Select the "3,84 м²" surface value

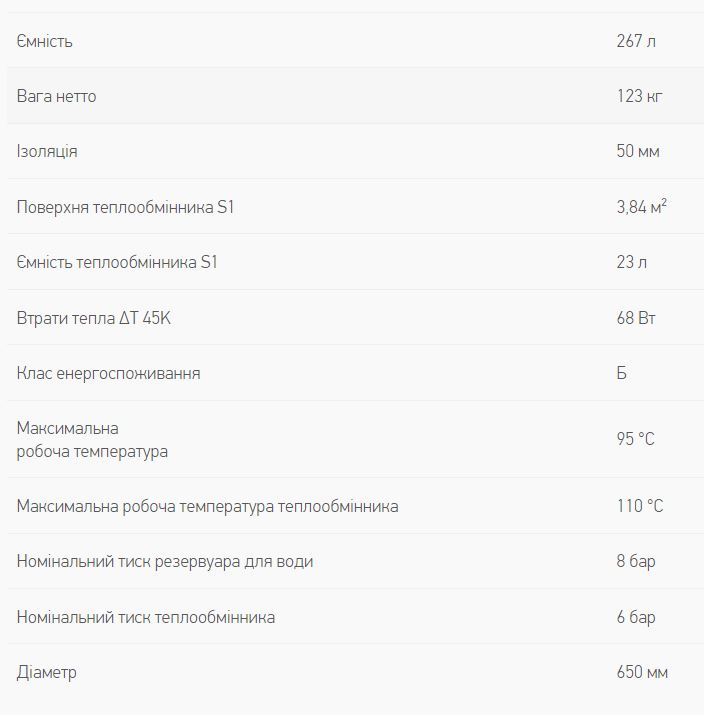pyautogui.click(x=642, y=207)
